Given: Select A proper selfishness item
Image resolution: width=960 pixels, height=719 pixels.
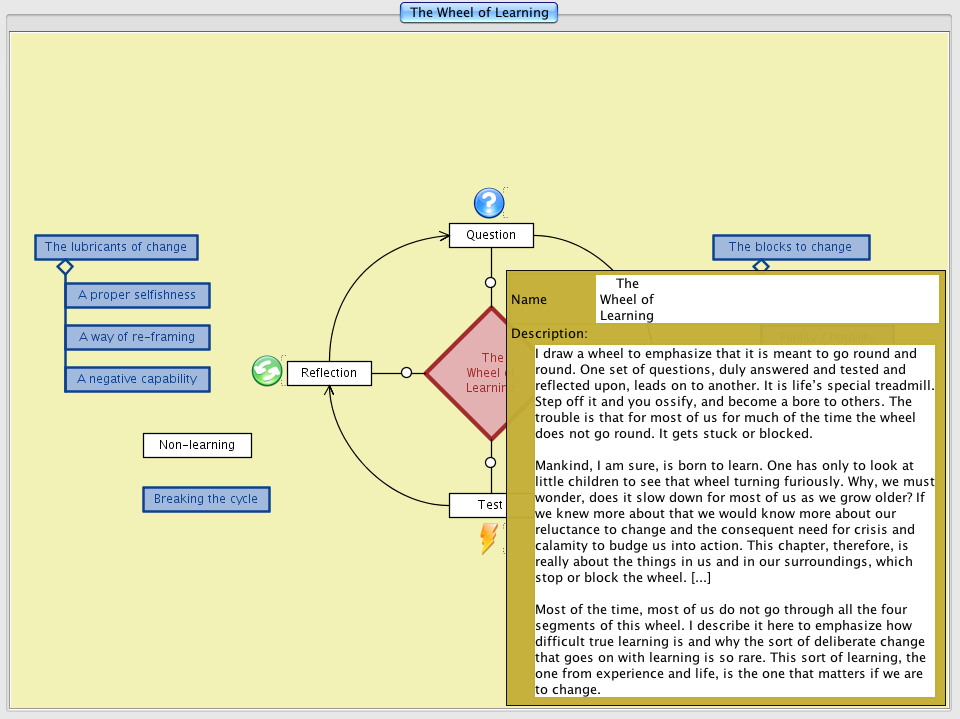Looking at the screenshot, I should point(137,295).
